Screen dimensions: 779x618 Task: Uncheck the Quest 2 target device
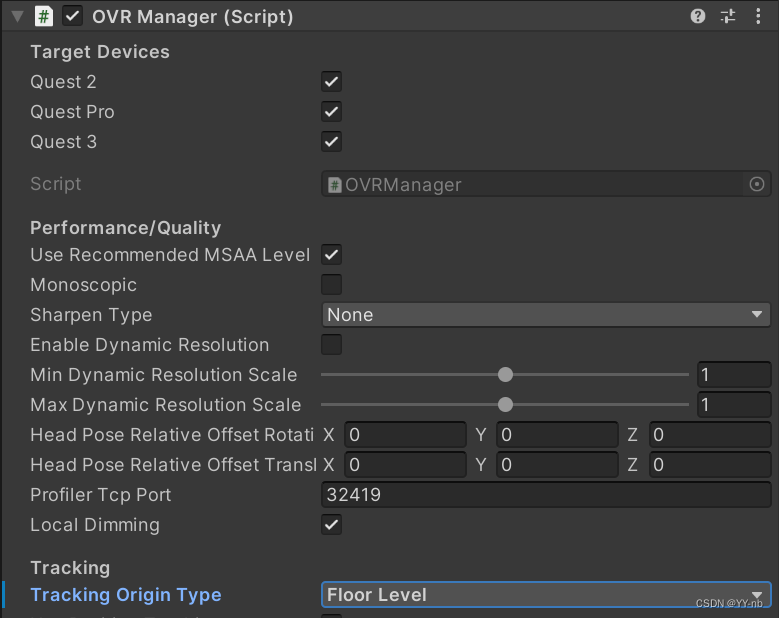click(331, 82)
